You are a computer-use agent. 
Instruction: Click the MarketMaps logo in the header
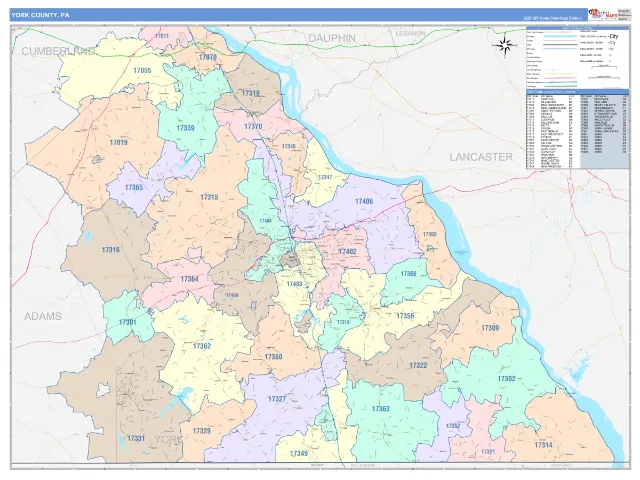click(602, 15)
